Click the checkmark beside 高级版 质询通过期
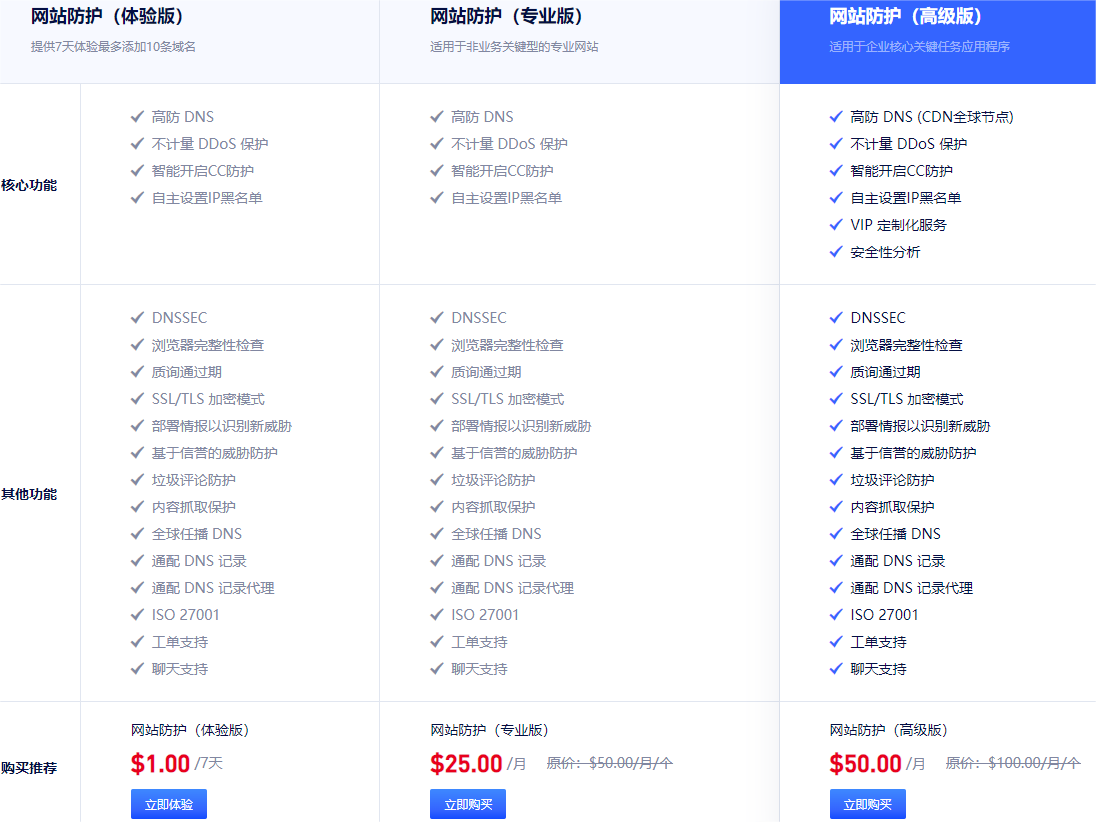Viewport: 1096px width, 822px height. [x=836, y=372]
